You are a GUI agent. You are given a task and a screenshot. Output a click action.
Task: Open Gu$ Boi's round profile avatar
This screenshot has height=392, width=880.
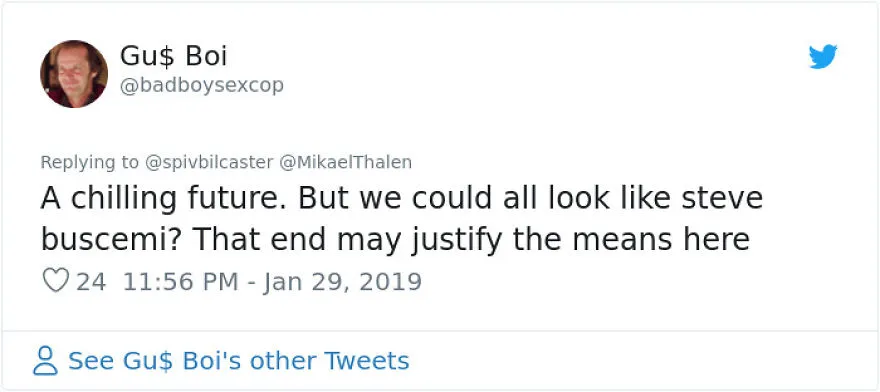[x=74, y=74]
